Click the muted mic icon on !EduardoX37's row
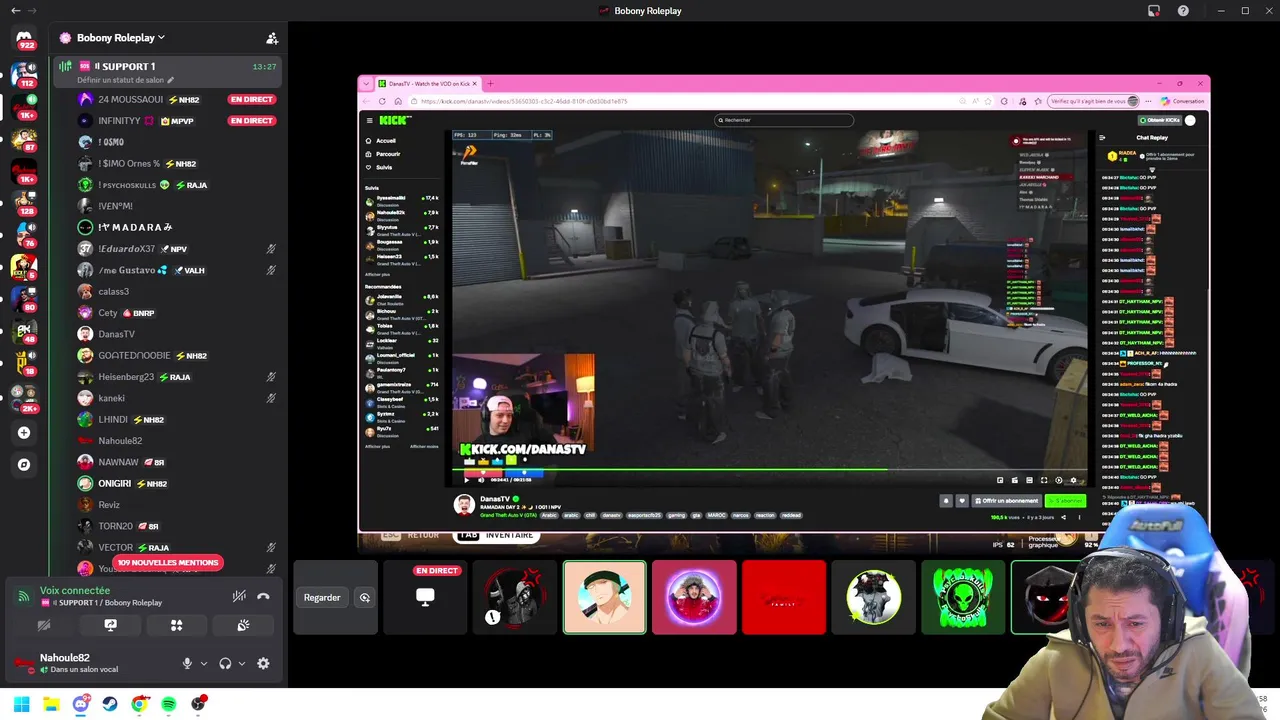The height and width of the screenshot is (720, 1280). coord(271,249)
